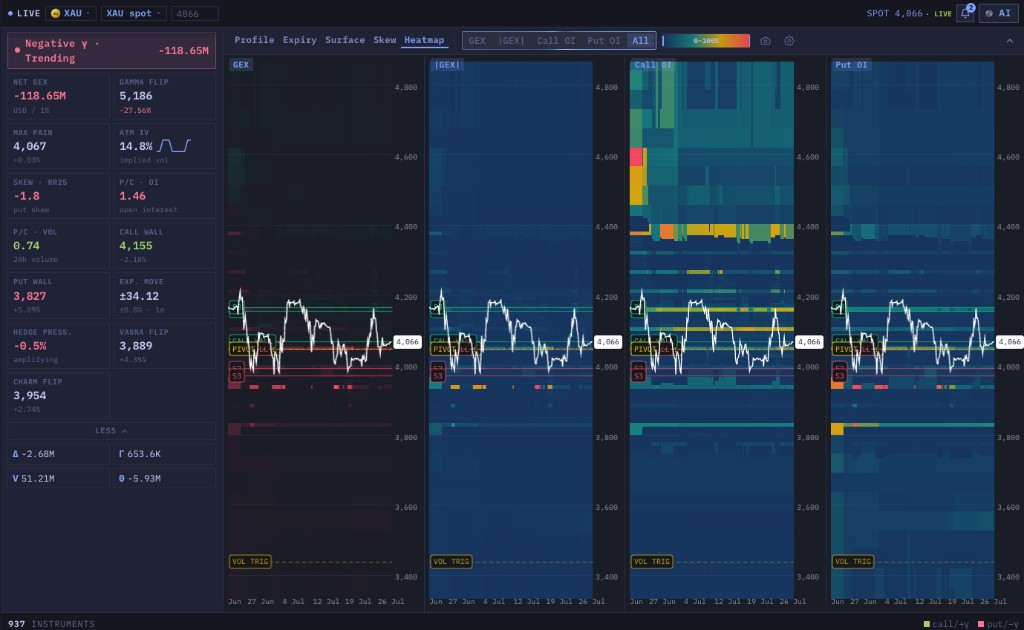Click the gamma Γ 653.6K value
Image resolution: width=1024 pixels, height=630 pixels.
(x=164, y=454)
